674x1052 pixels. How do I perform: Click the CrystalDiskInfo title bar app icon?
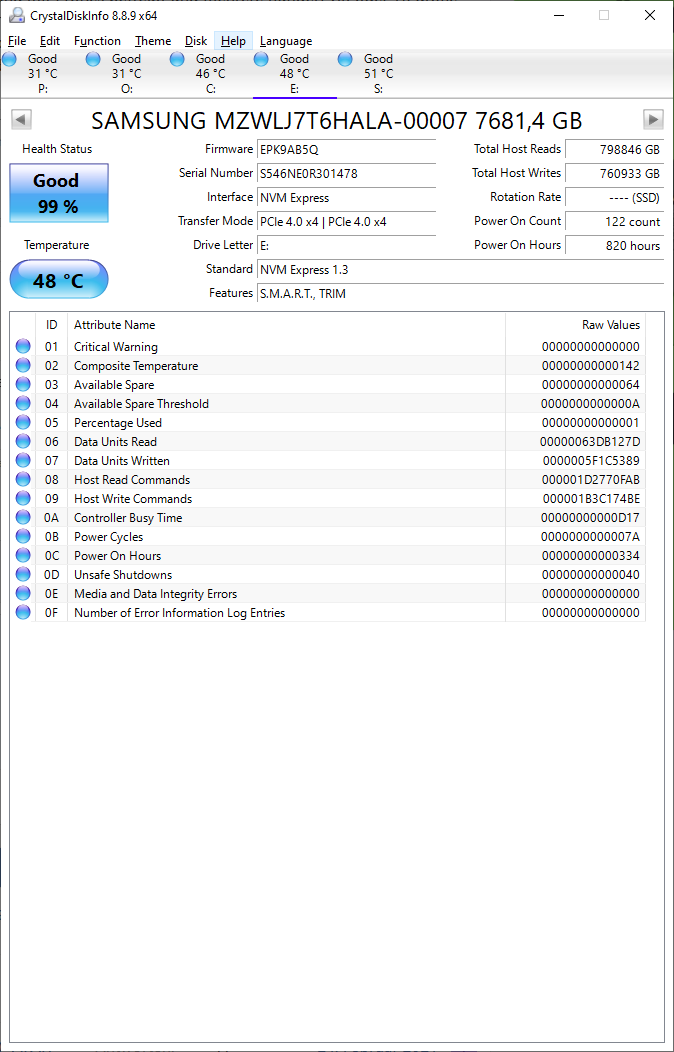16,15
